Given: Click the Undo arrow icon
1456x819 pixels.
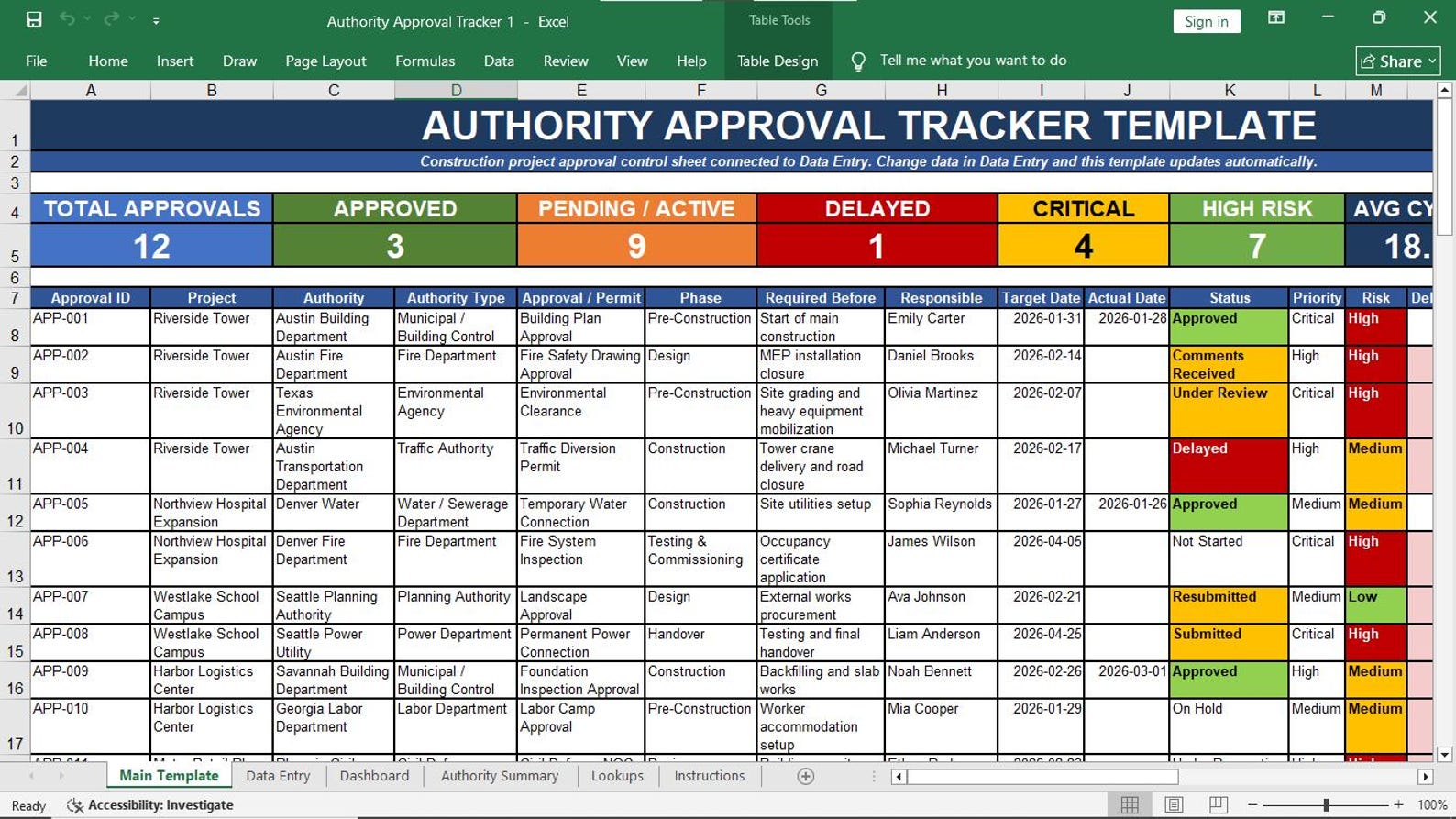Looking at the screenshot, I should coord(67,19).
